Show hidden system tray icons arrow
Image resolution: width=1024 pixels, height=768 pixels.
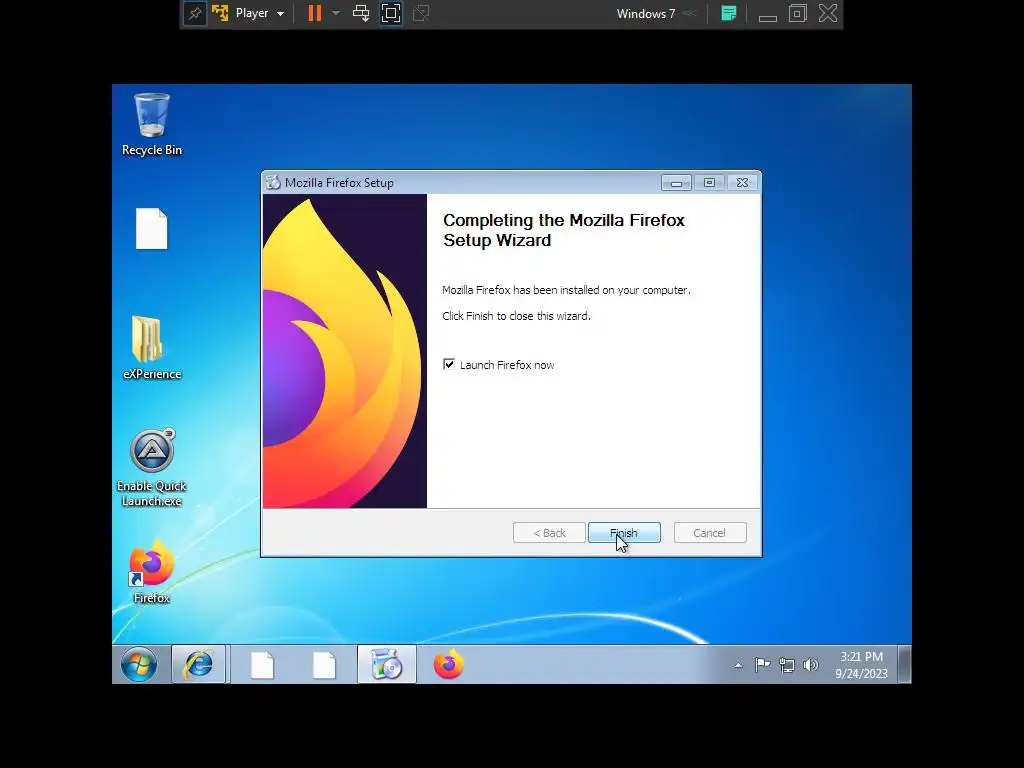738,665
